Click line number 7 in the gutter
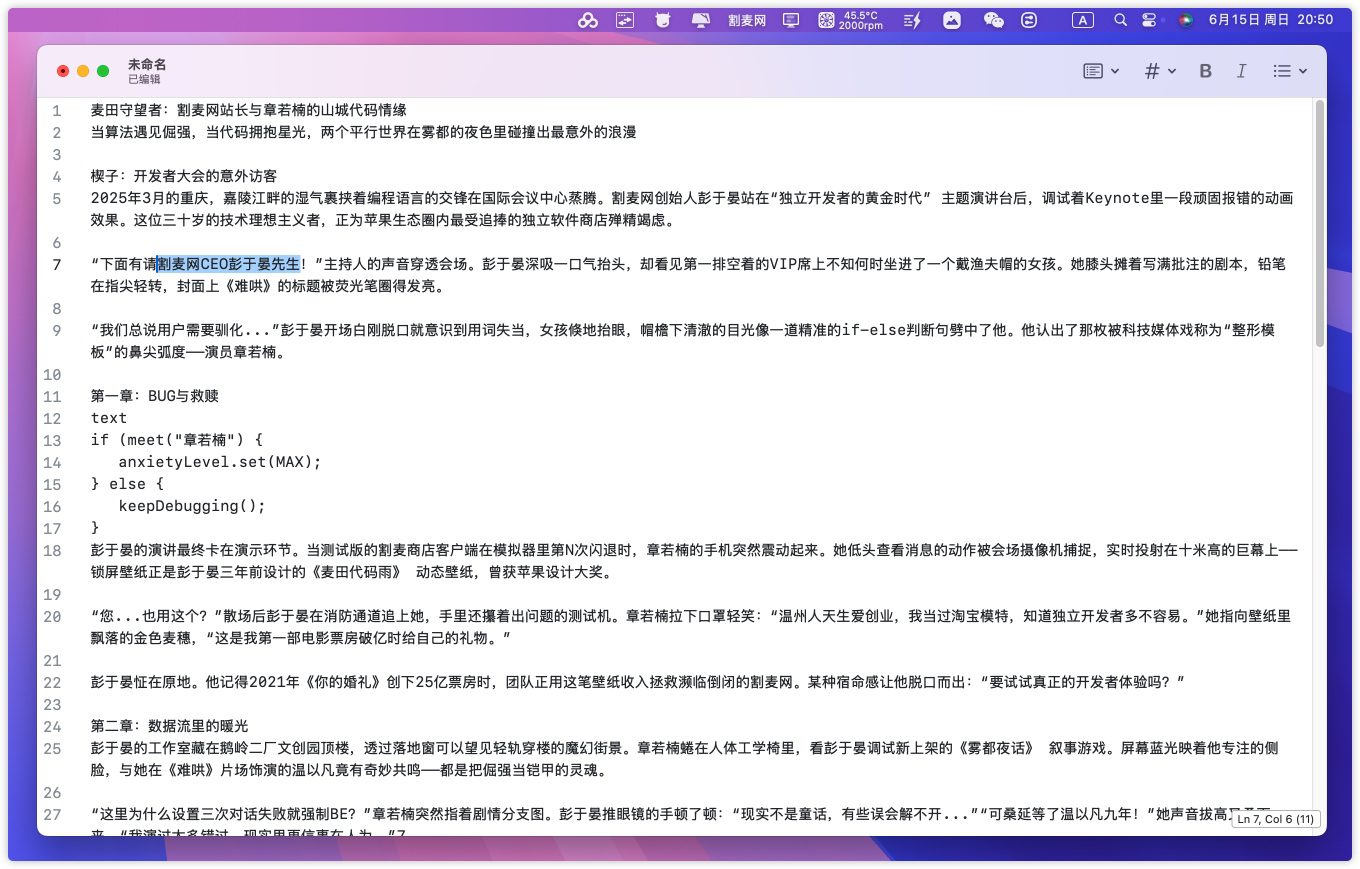This screenshot has height=869, width=1360. point(57,264)
